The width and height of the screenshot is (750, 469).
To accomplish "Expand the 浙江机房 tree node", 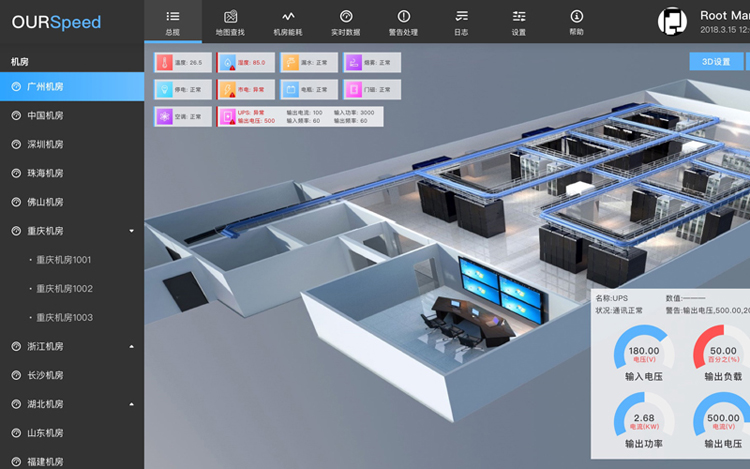I will (x=132, y=346).
